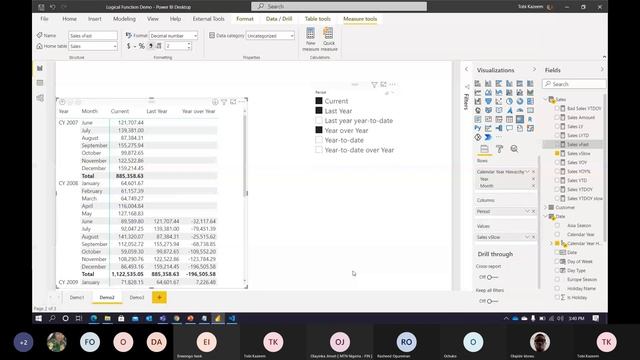This screenshot has width=640, height=360.
Task: Open Windows Start menu
Action: tap(38, 318)
